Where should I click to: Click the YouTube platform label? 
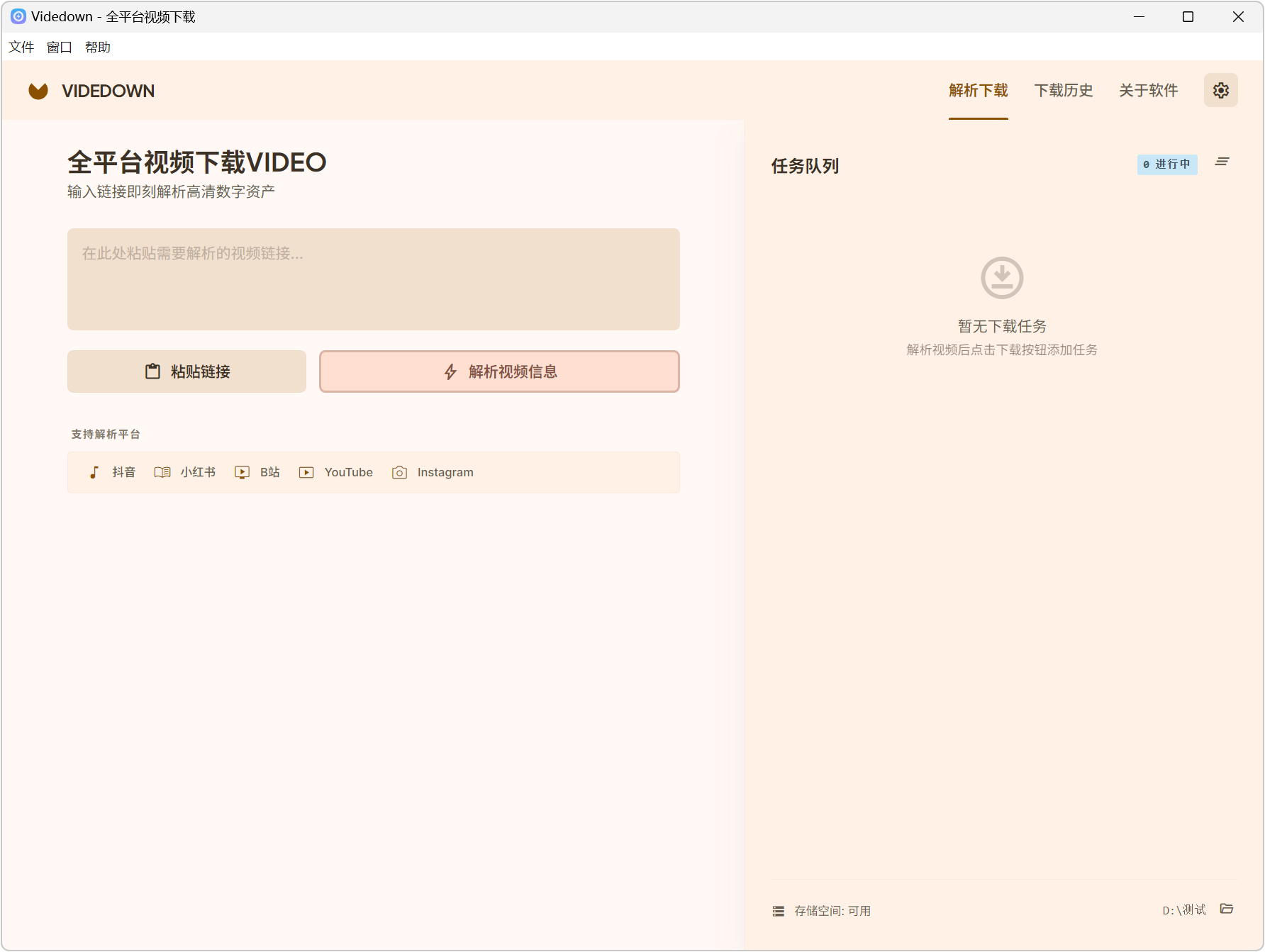point(348,472)
